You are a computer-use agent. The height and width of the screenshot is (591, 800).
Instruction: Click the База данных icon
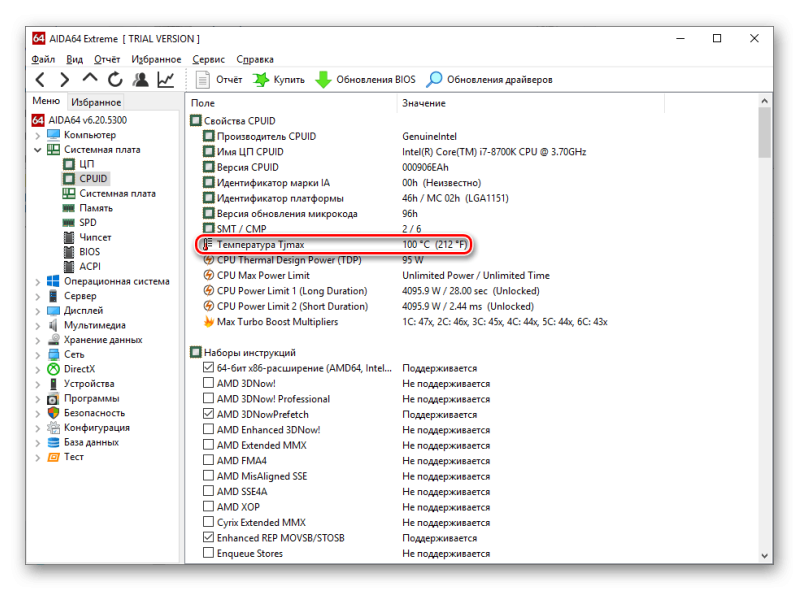(53, 442)
